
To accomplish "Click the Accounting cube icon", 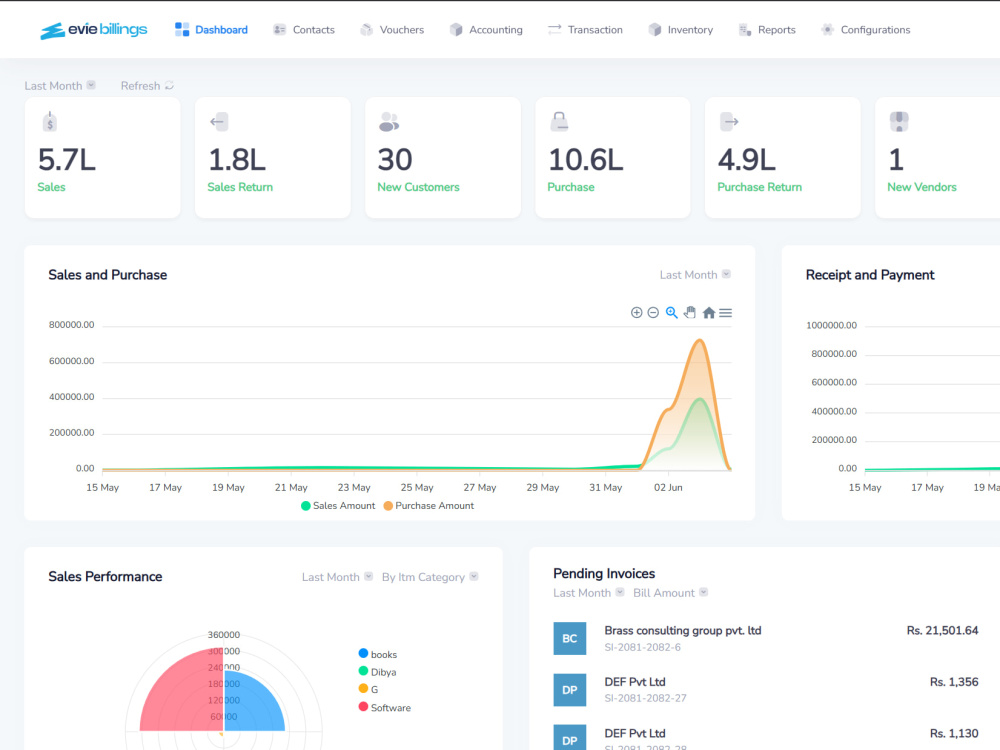I will [x=455, y=29].
